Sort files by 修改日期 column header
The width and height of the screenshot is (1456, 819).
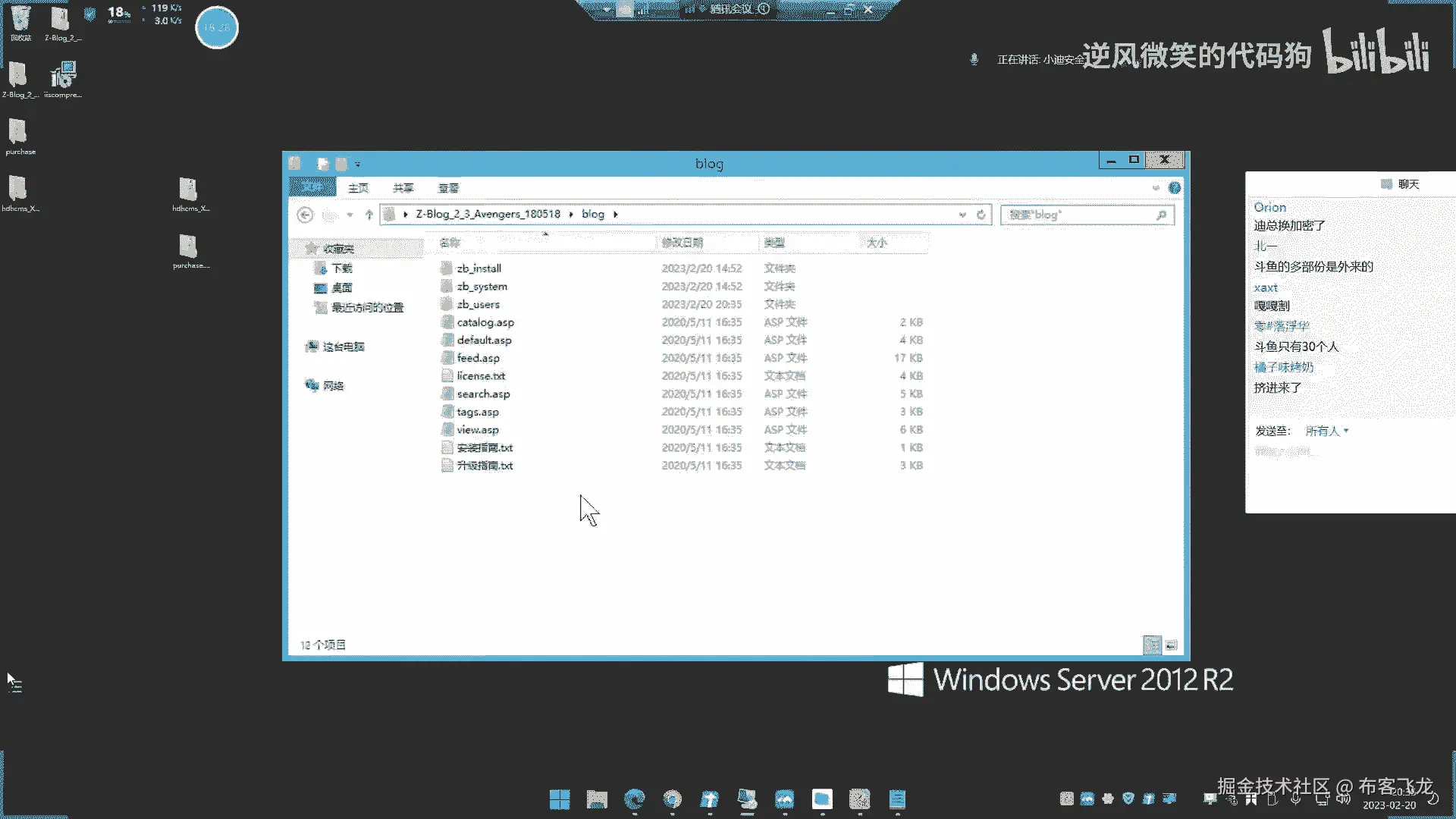pyautogui.click(x=682, y=243)
